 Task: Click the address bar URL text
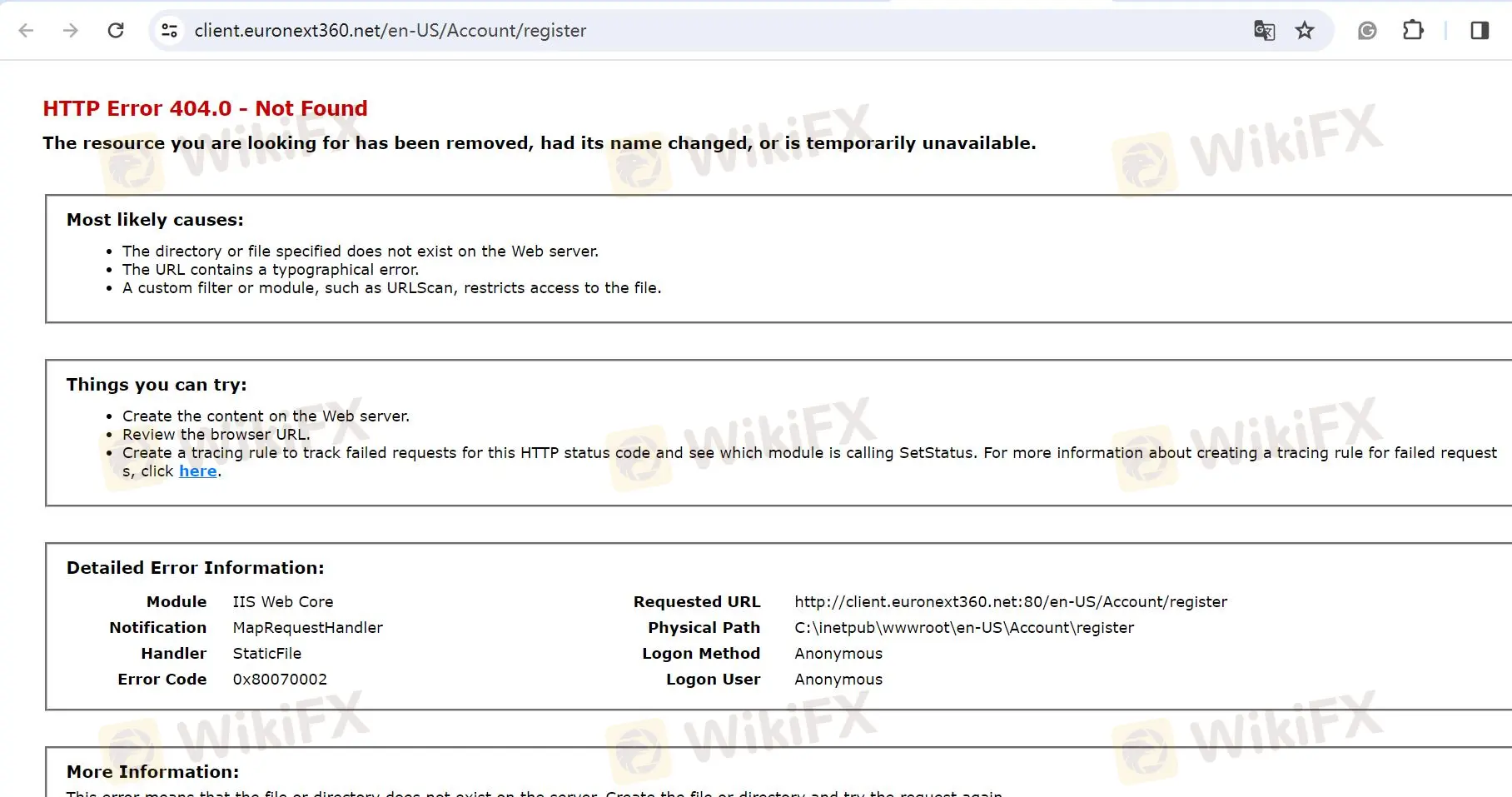tap(390, 31)
